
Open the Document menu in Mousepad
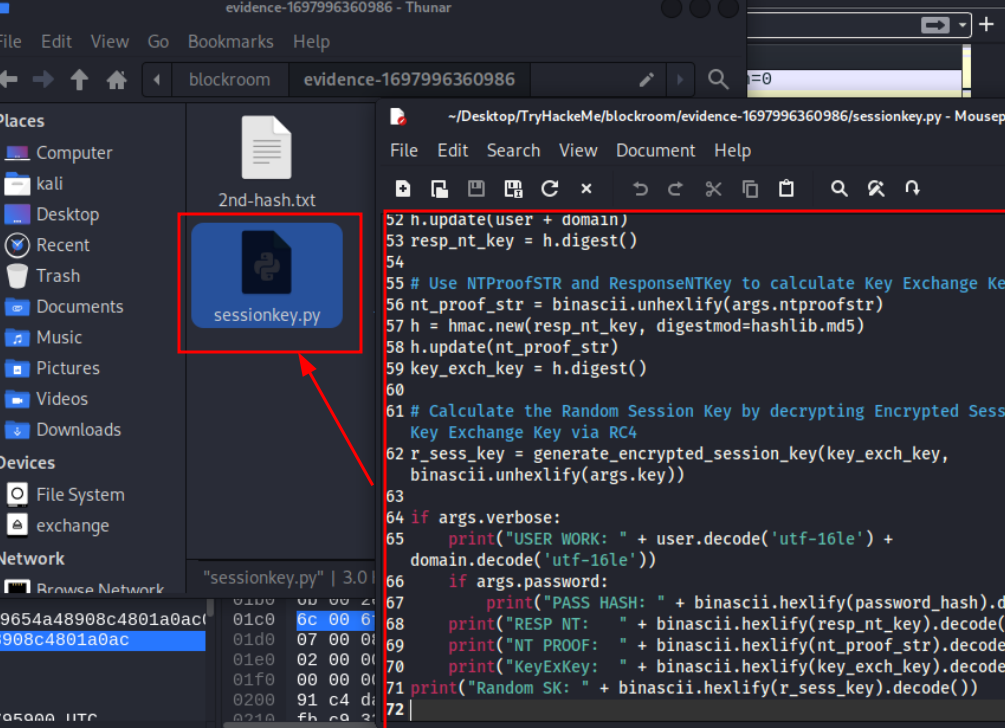click(x=655, y=151)
